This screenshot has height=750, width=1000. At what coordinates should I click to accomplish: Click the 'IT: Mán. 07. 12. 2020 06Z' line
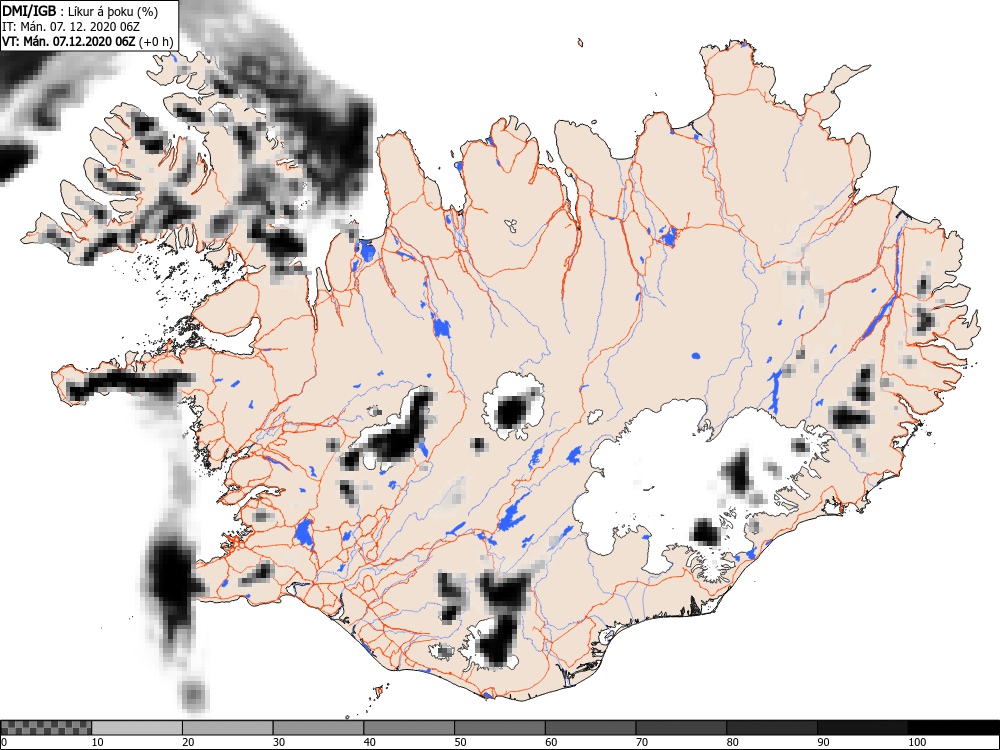(70, 27)
